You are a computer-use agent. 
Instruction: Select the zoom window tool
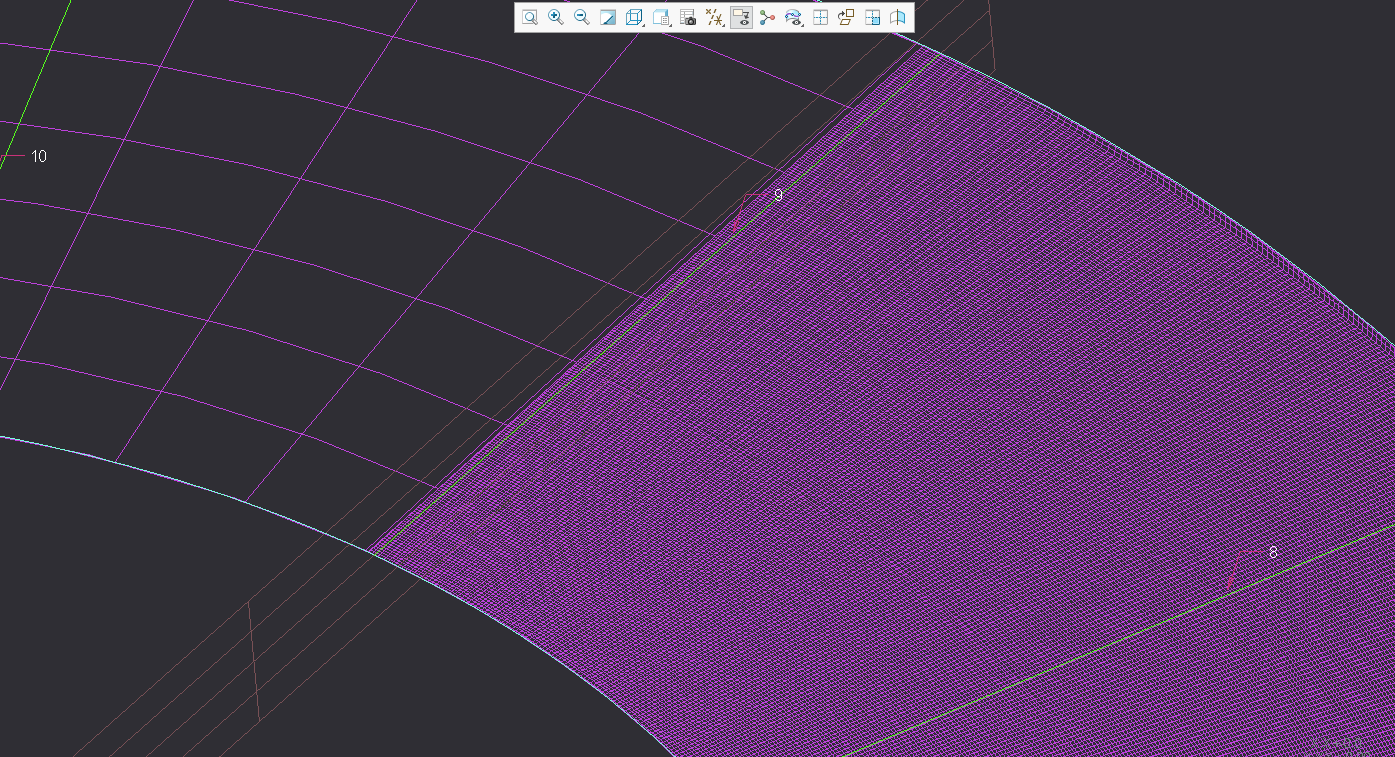pyautogui.click(x=530, y=17)
